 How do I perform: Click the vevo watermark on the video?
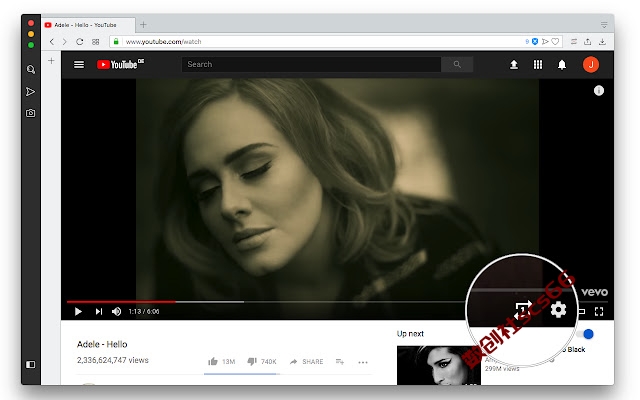click(x=595, y=292)
